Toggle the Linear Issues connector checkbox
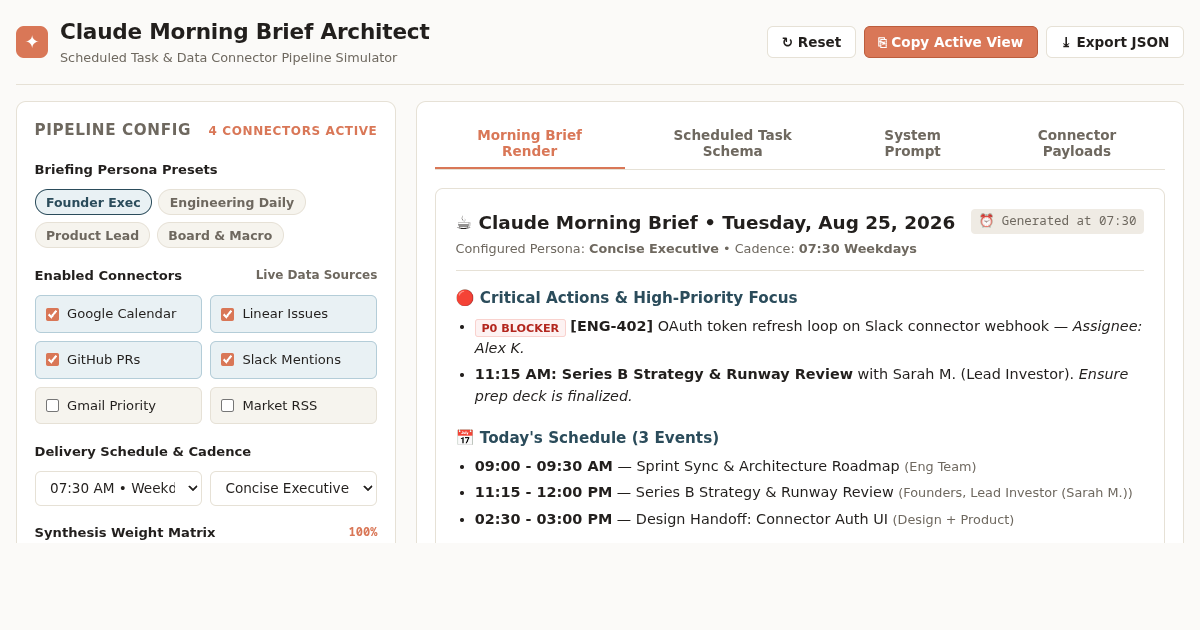 coord(228,314)
